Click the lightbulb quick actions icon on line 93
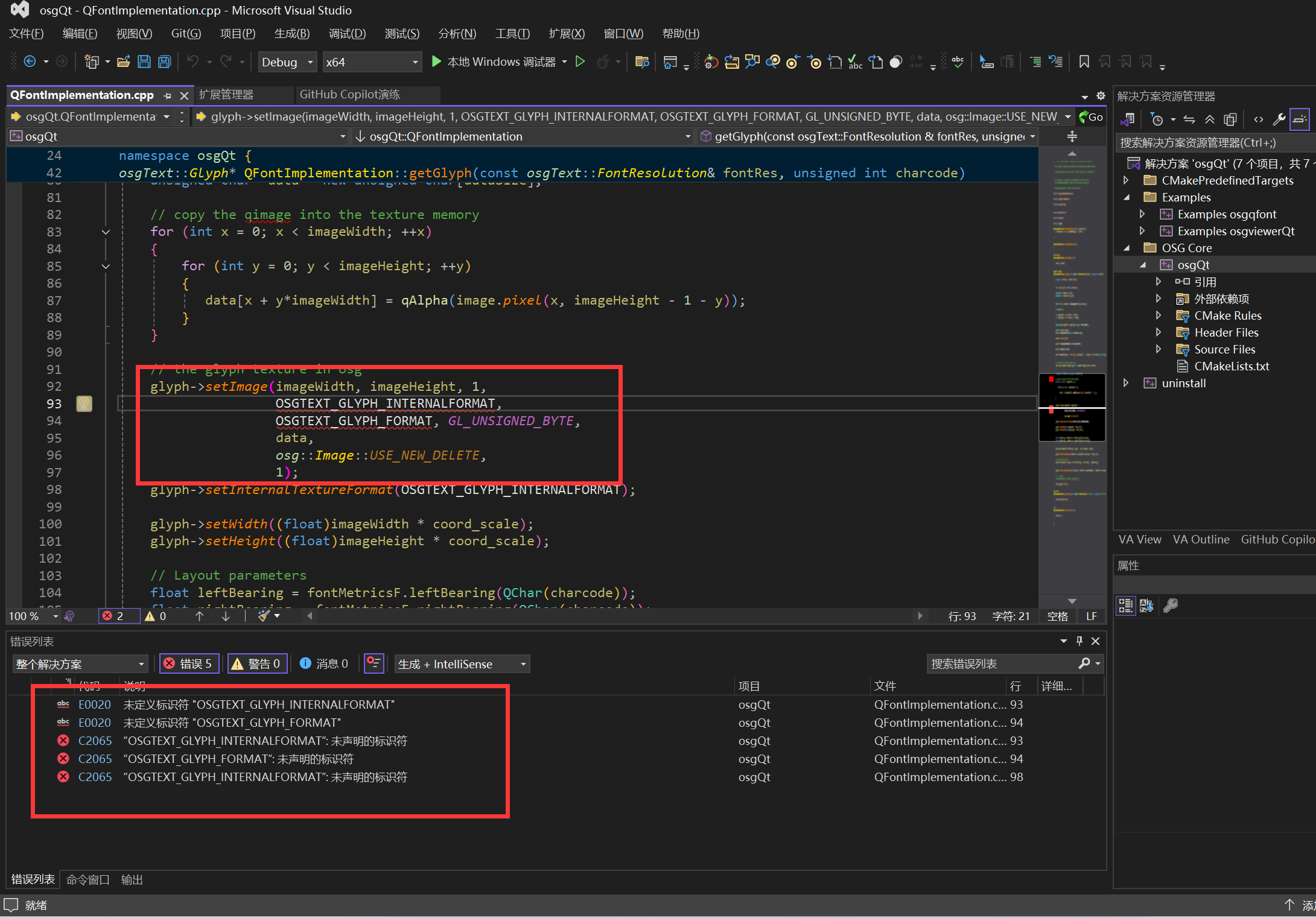The image size is (1316, 918). pos(84,404)
